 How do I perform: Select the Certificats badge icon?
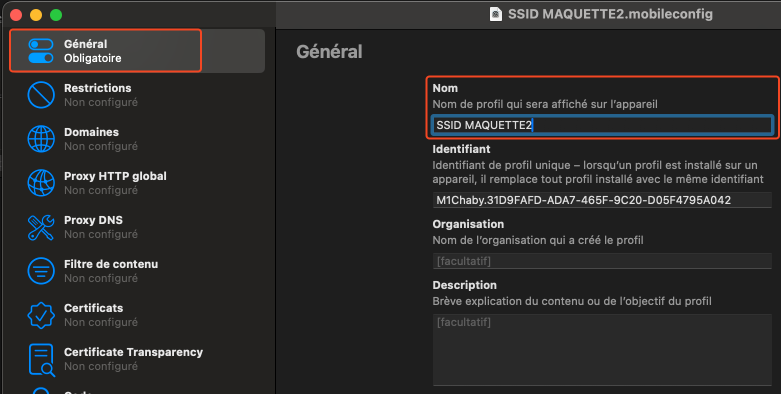pos(41,315)
